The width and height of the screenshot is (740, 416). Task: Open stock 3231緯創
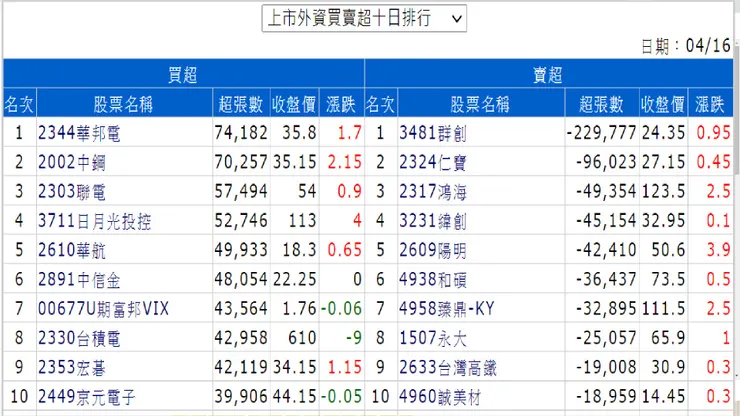[433, 221]
